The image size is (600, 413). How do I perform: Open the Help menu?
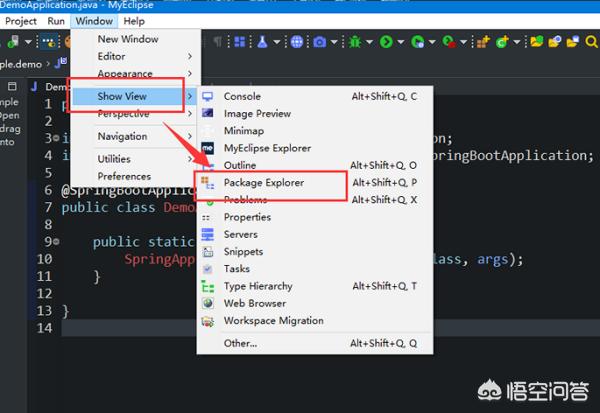[134, 21]
